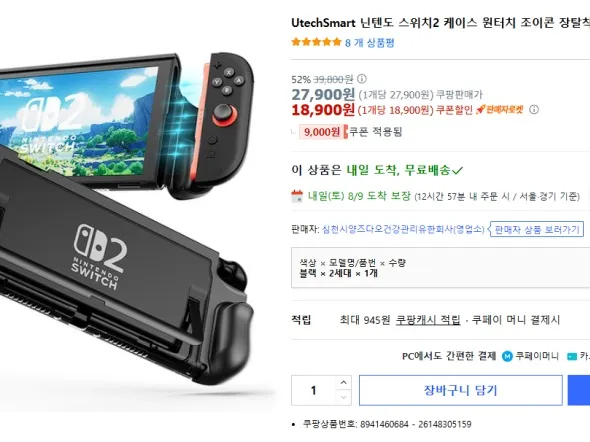The height and width of the screenshot is (442, 590).
Task: Decrease quantity with the down arrow
Action: 343,397
